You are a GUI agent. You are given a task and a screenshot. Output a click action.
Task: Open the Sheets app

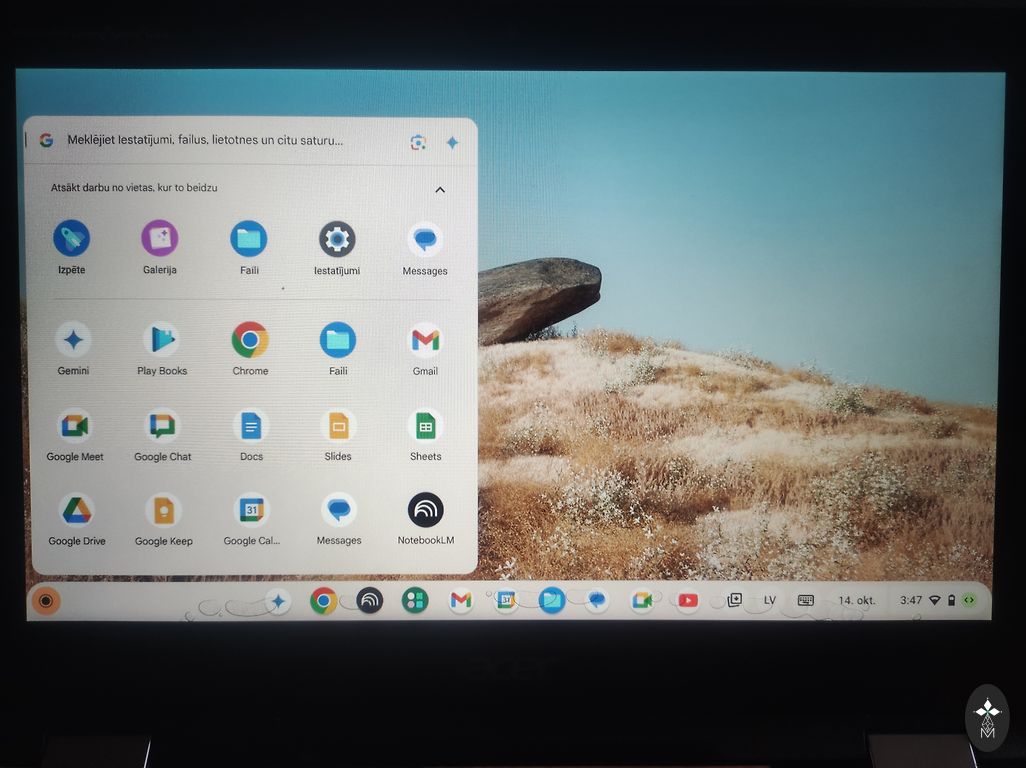pyautogui.click(x=425, y=426)
